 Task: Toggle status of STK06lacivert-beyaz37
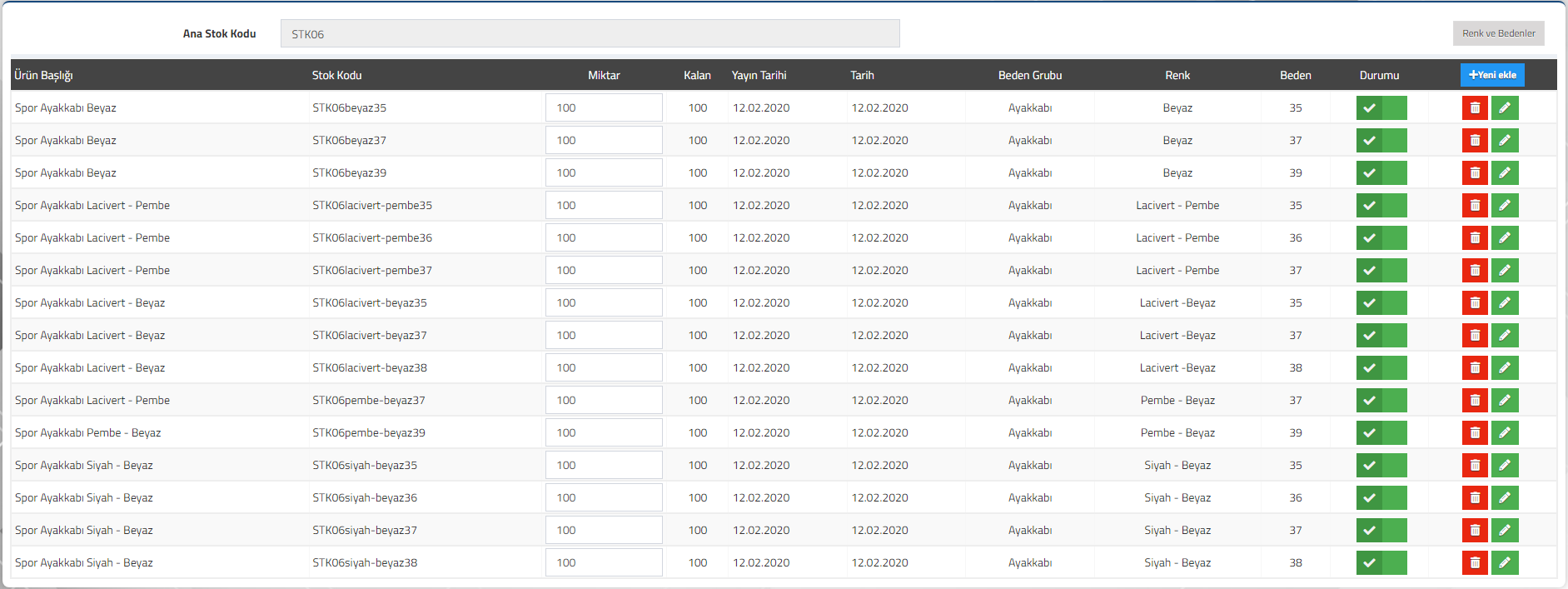pos(1381,336)
